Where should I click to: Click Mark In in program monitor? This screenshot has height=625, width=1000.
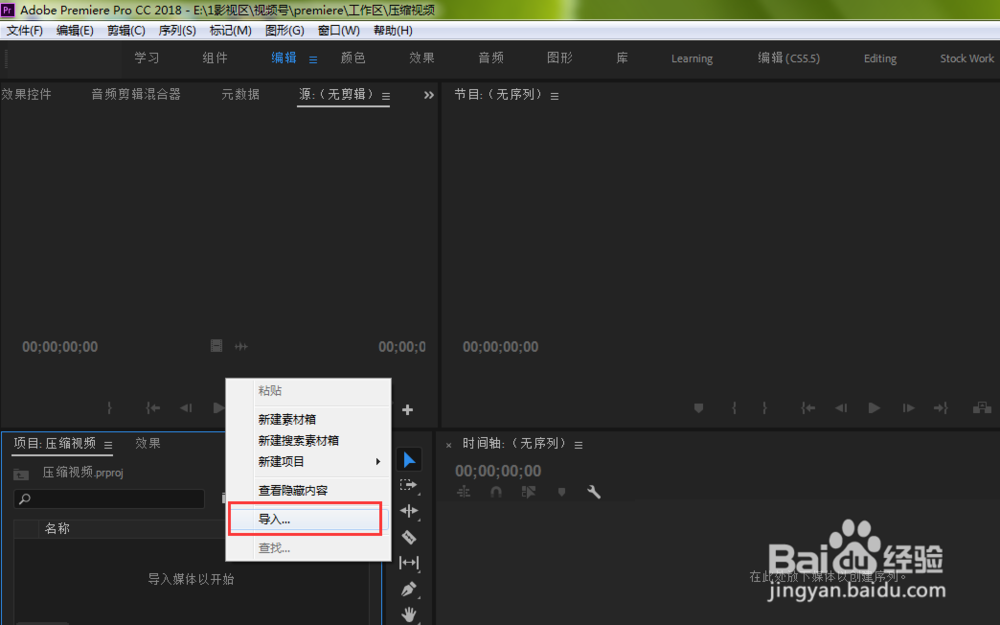pyautogui.click(x=734, y=408)
